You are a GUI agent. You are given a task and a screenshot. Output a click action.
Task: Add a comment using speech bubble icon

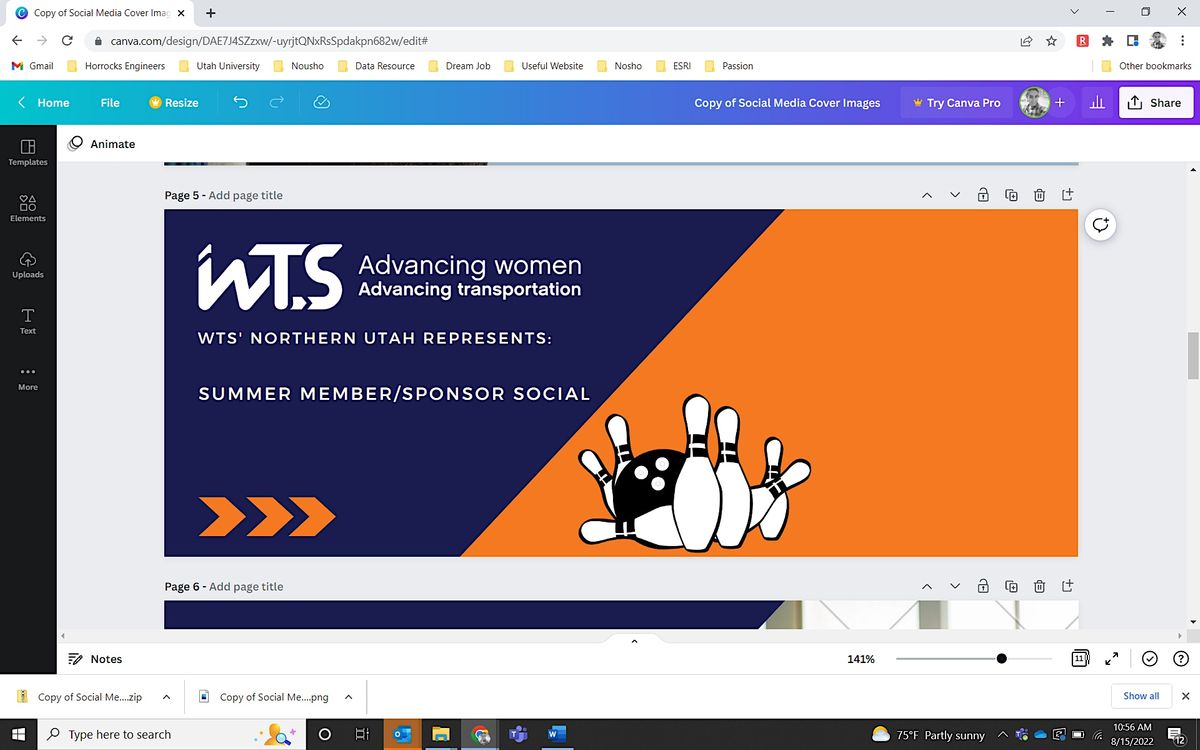pos(1100,225)
